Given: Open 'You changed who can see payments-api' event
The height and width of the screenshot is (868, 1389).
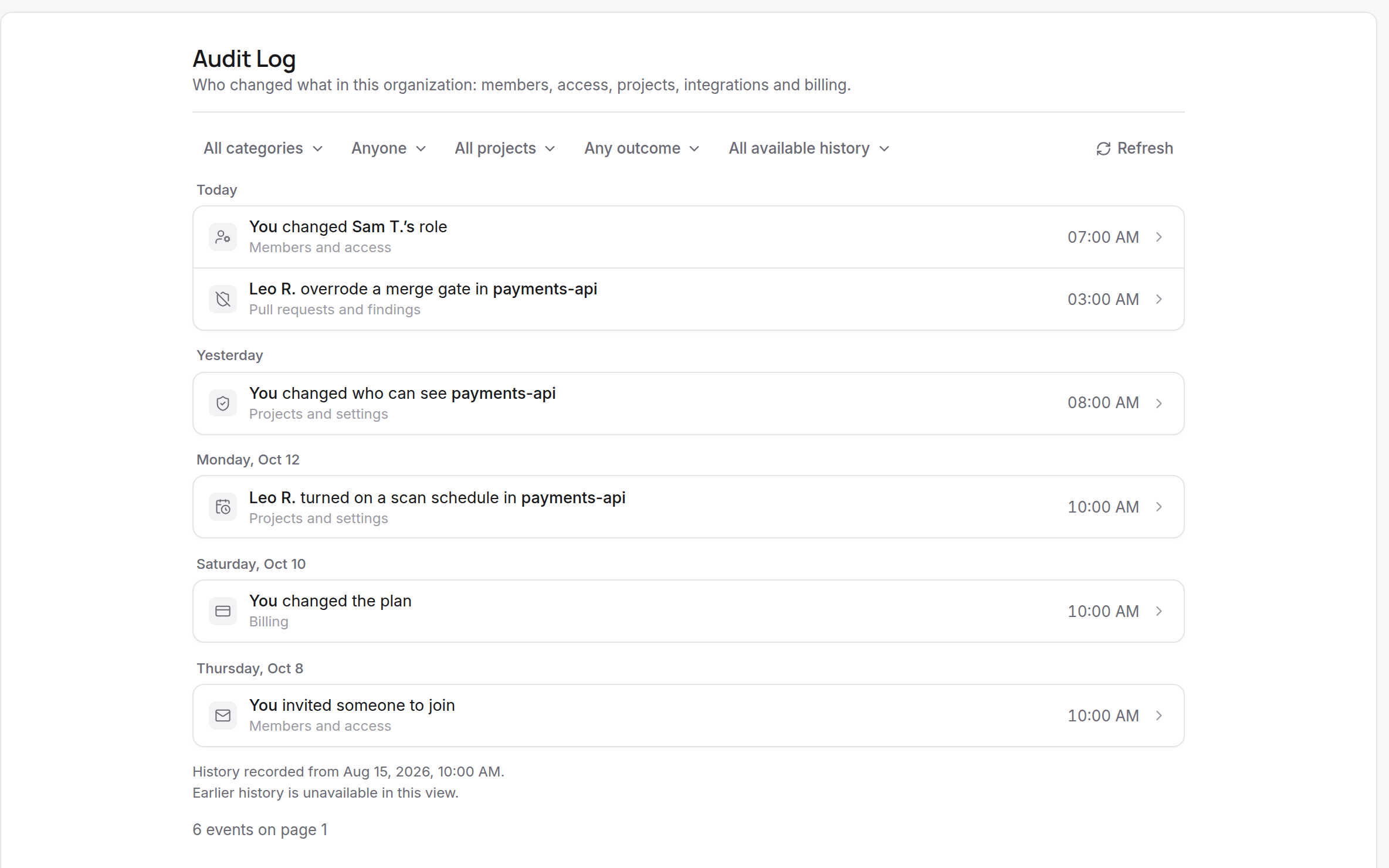Looking at the screenshot, I should coord(689,404).
